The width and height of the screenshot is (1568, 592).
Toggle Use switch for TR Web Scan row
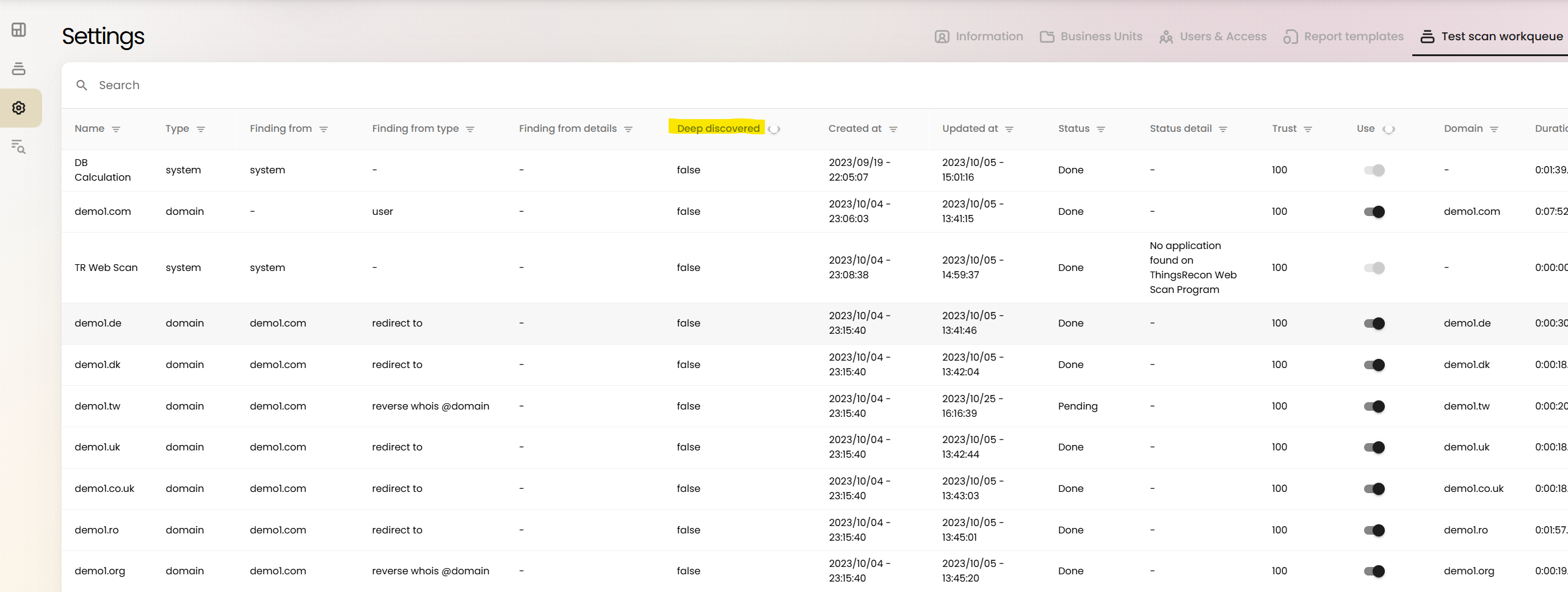pos(1374,268)
